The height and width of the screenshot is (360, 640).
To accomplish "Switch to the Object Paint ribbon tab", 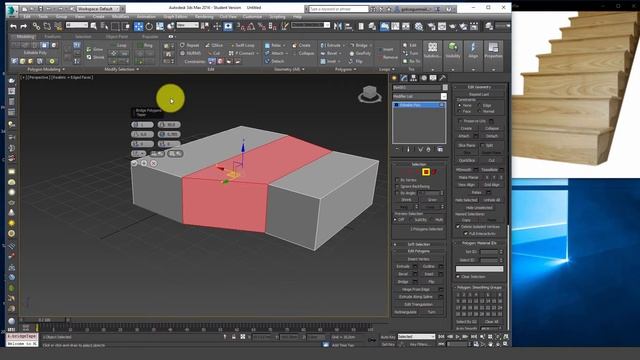I will 117,36.
